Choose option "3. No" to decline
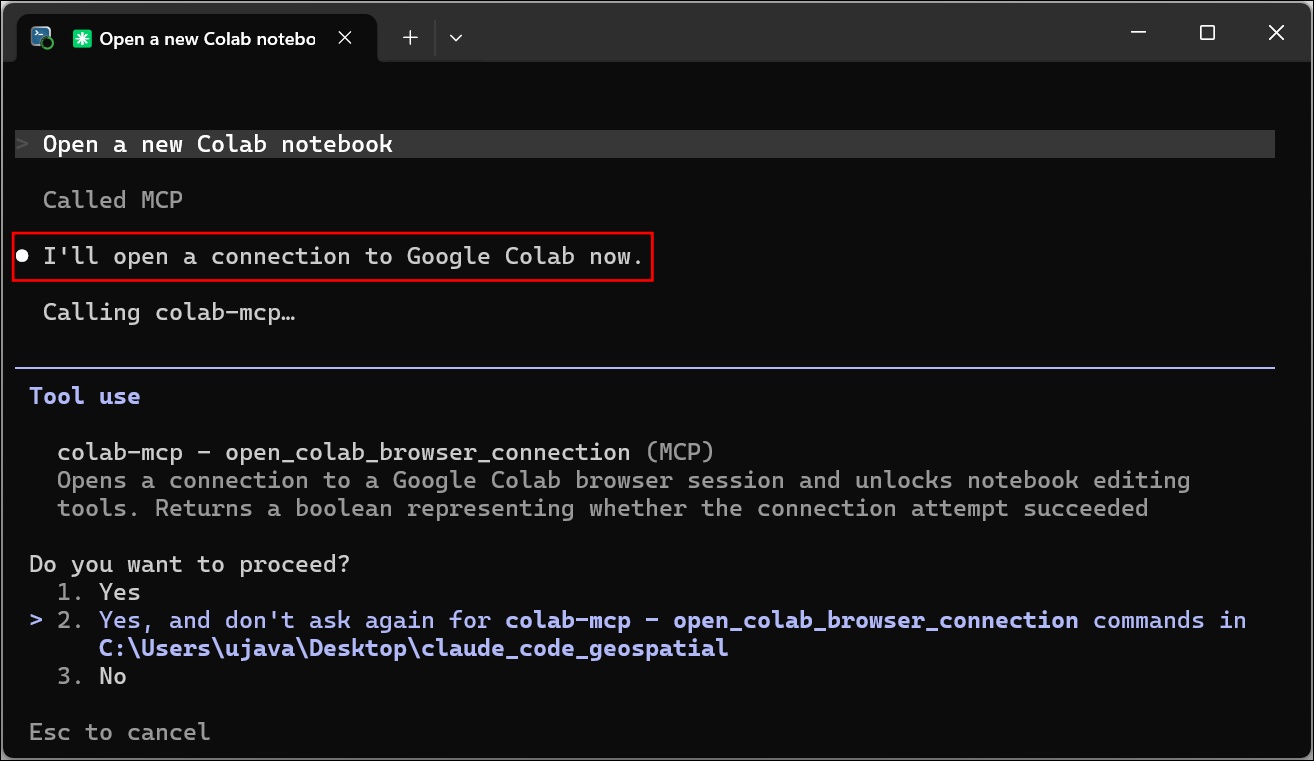This screenshot has width=1314, height=761. tap(92, 676)
